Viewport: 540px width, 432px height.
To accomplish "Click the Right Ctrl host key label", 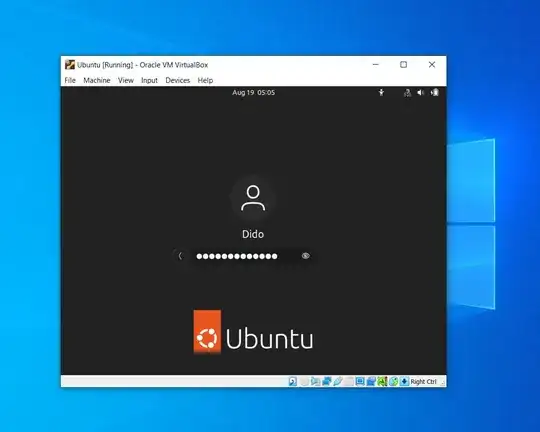I will pyautogui.click(x=424, y=382).
